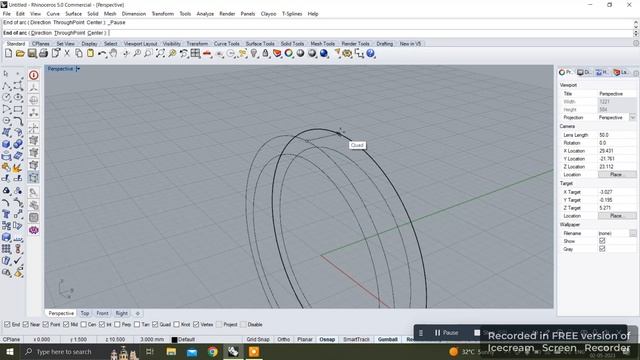
Task: Toggle Ortho in status bar
Action: (x=284, y=340)
